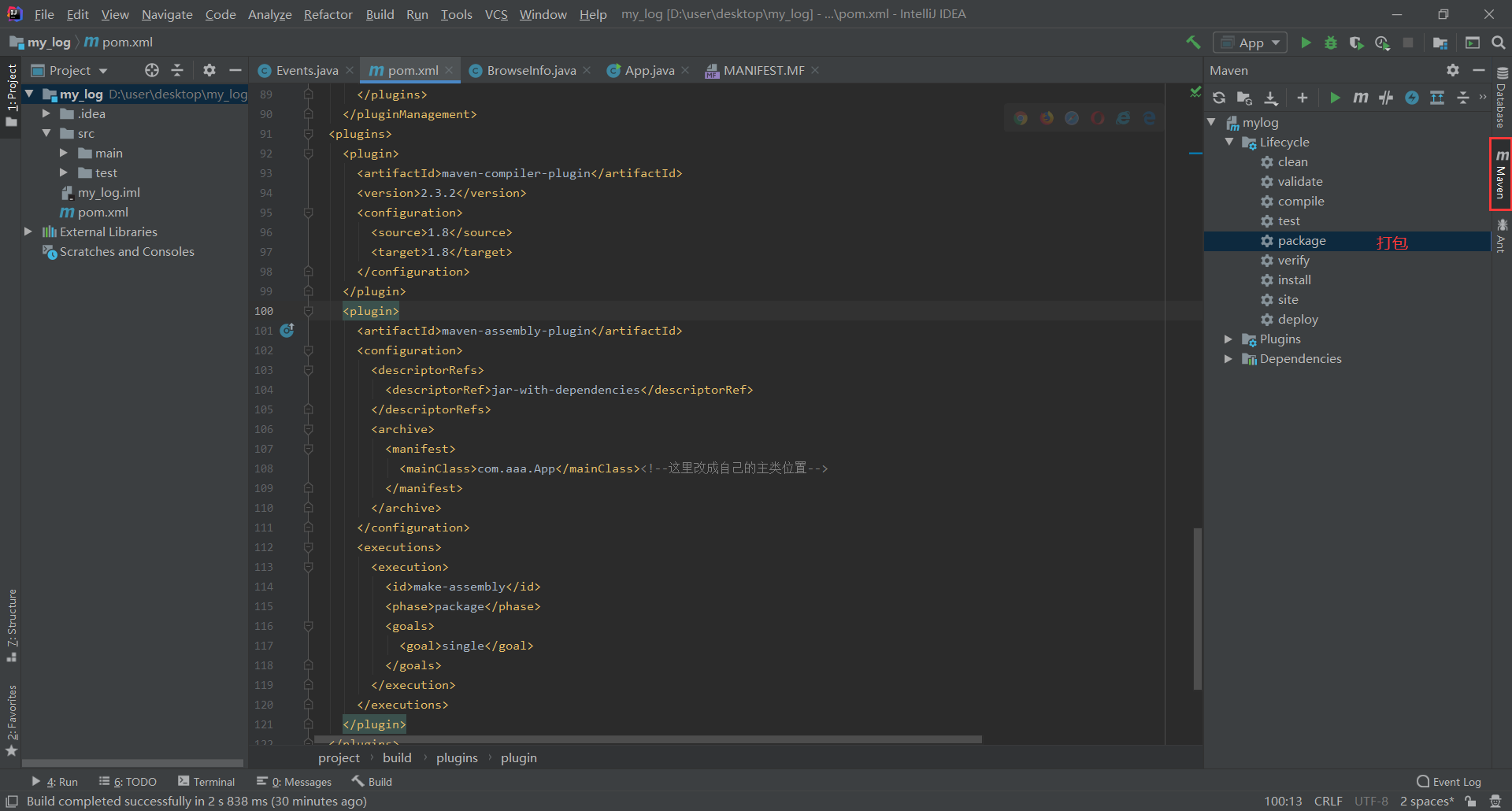1512x811 pixels.
Task: Toggle the Structure side panel
Action: click(x=11, y=626)
